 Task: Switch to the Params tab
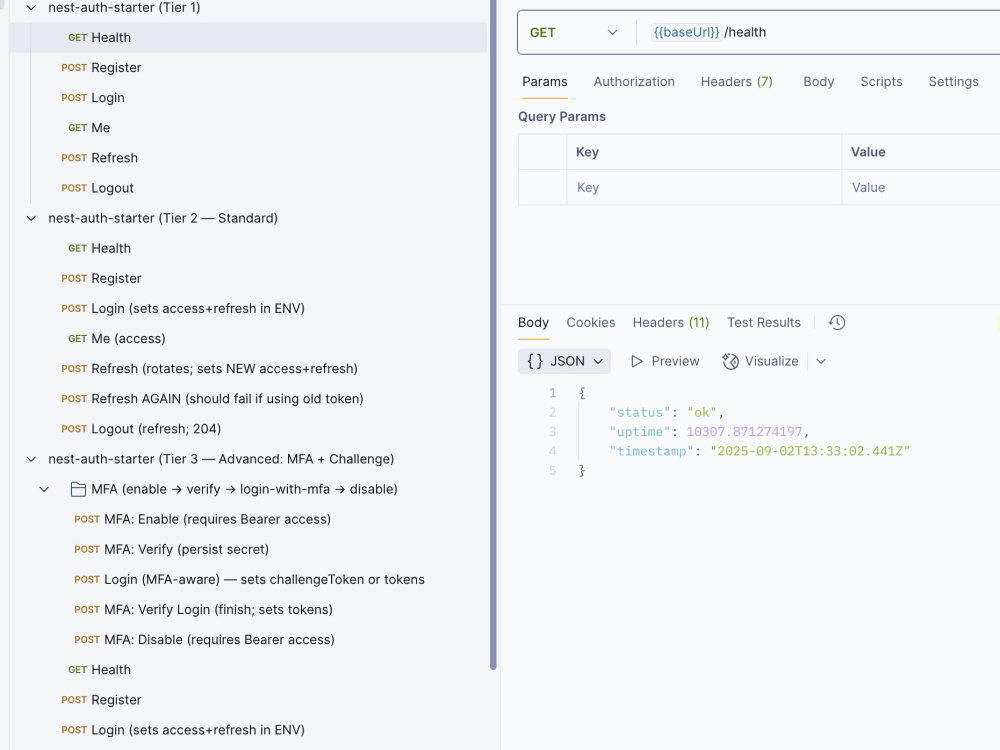[545, 82]
